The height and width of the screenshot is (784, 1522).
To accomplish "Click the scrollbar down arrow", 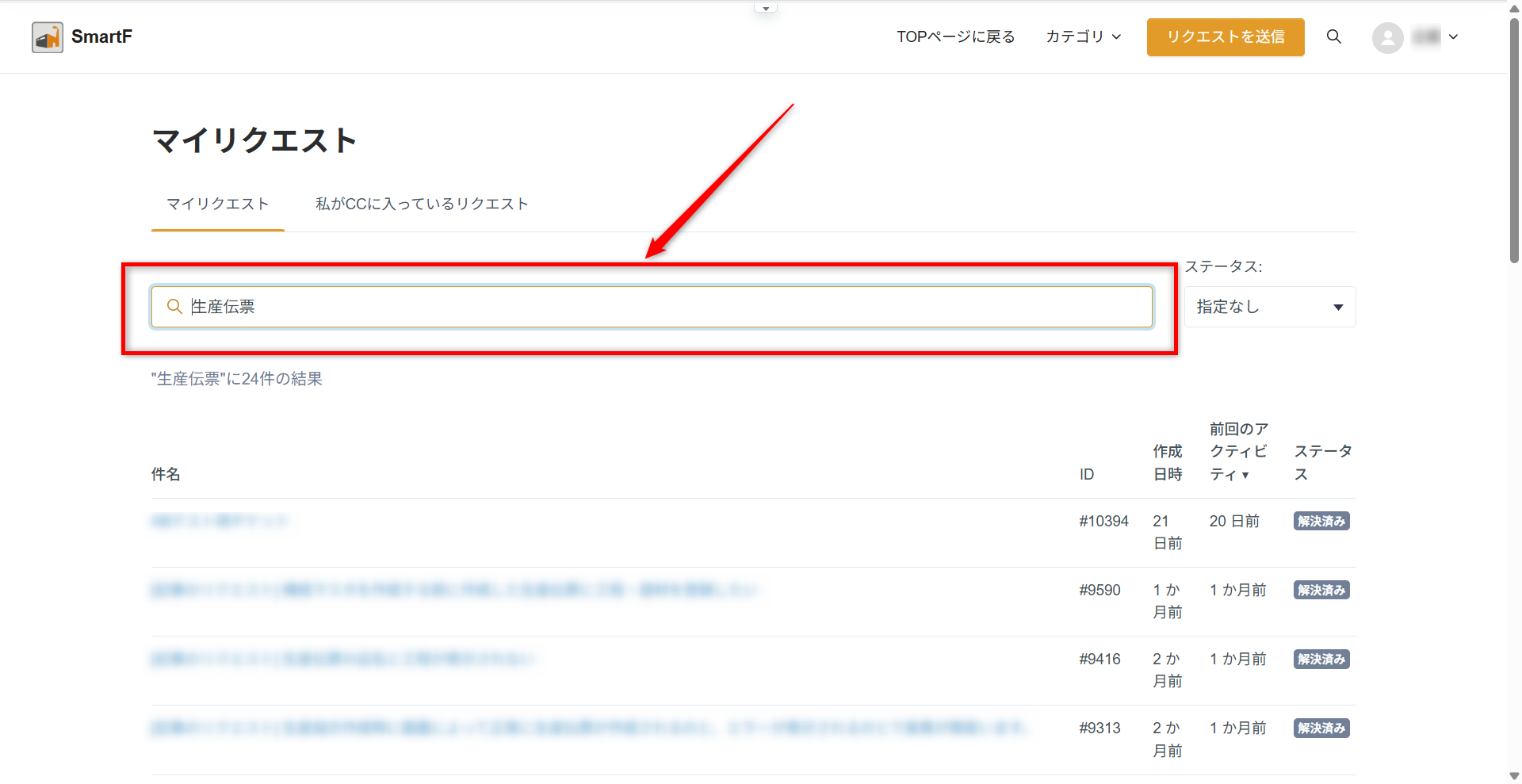I will point(1514,776).
